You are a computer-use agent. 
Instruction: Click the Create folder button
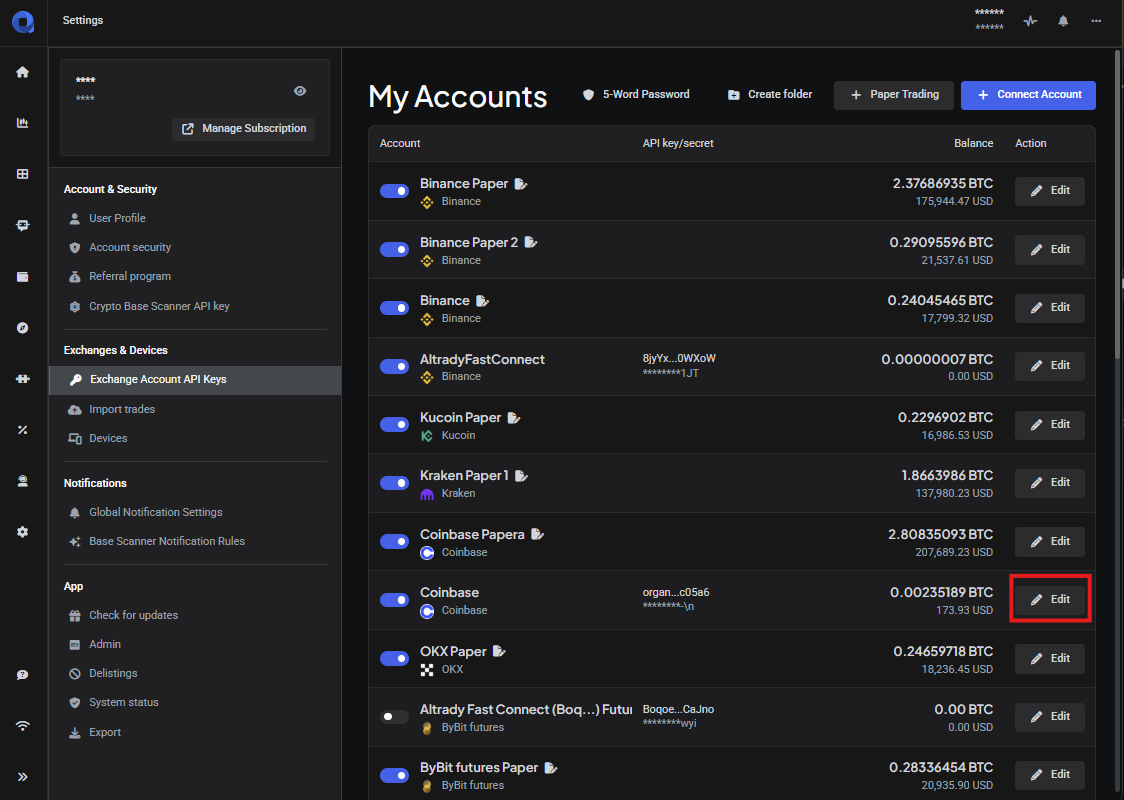(771, 95)
